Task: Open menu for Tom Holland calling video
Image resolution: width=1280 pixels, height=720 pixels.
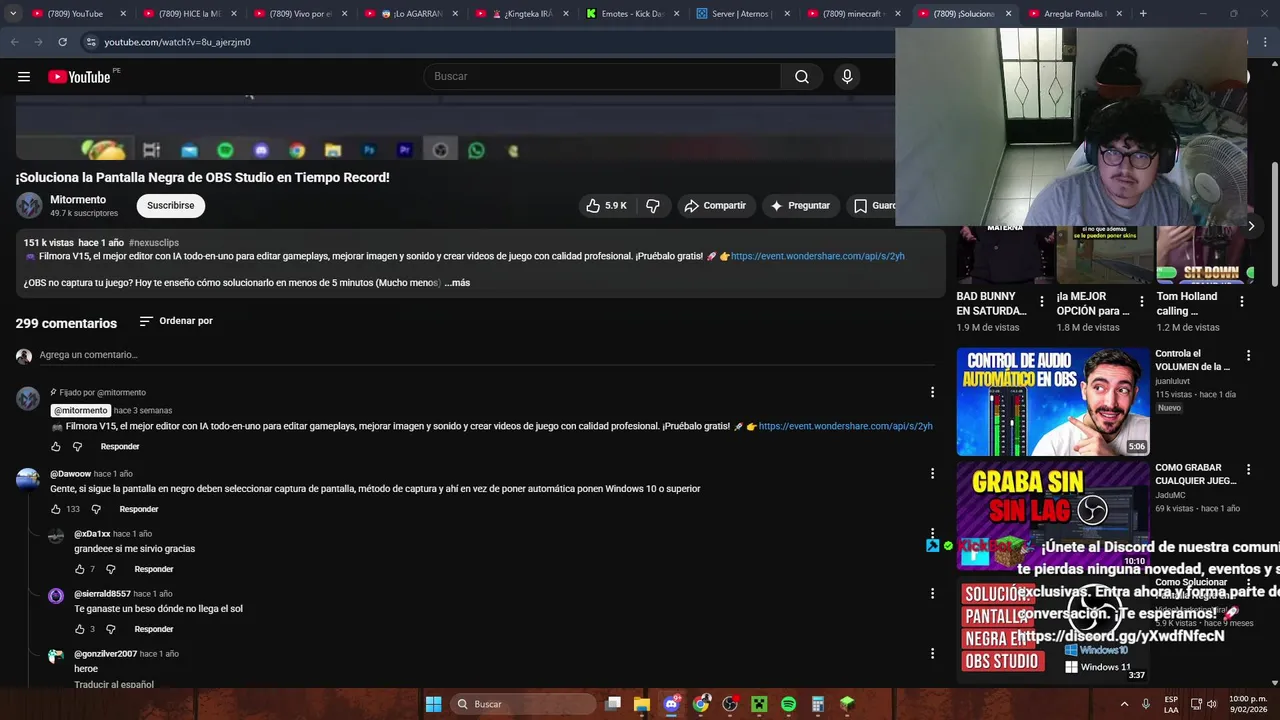Action: click(1242, 301)
